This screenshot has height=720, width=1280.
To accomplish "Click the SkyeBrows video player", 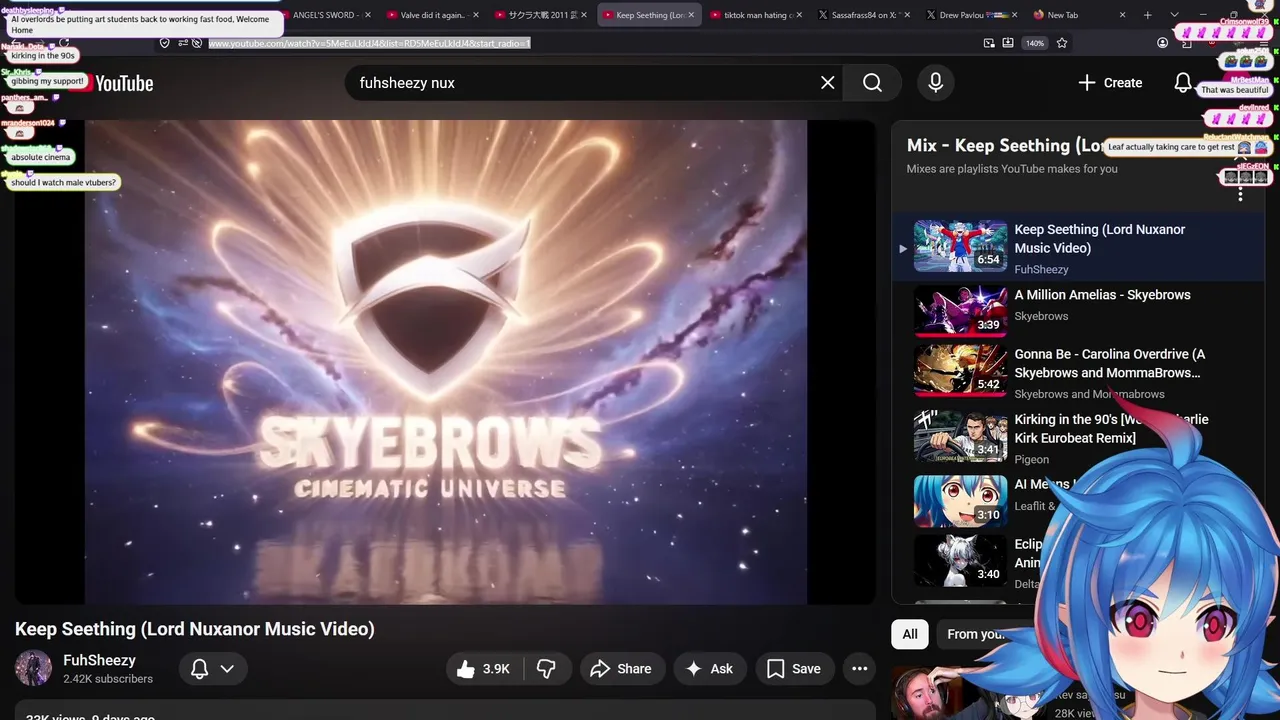I will point(445,362).
